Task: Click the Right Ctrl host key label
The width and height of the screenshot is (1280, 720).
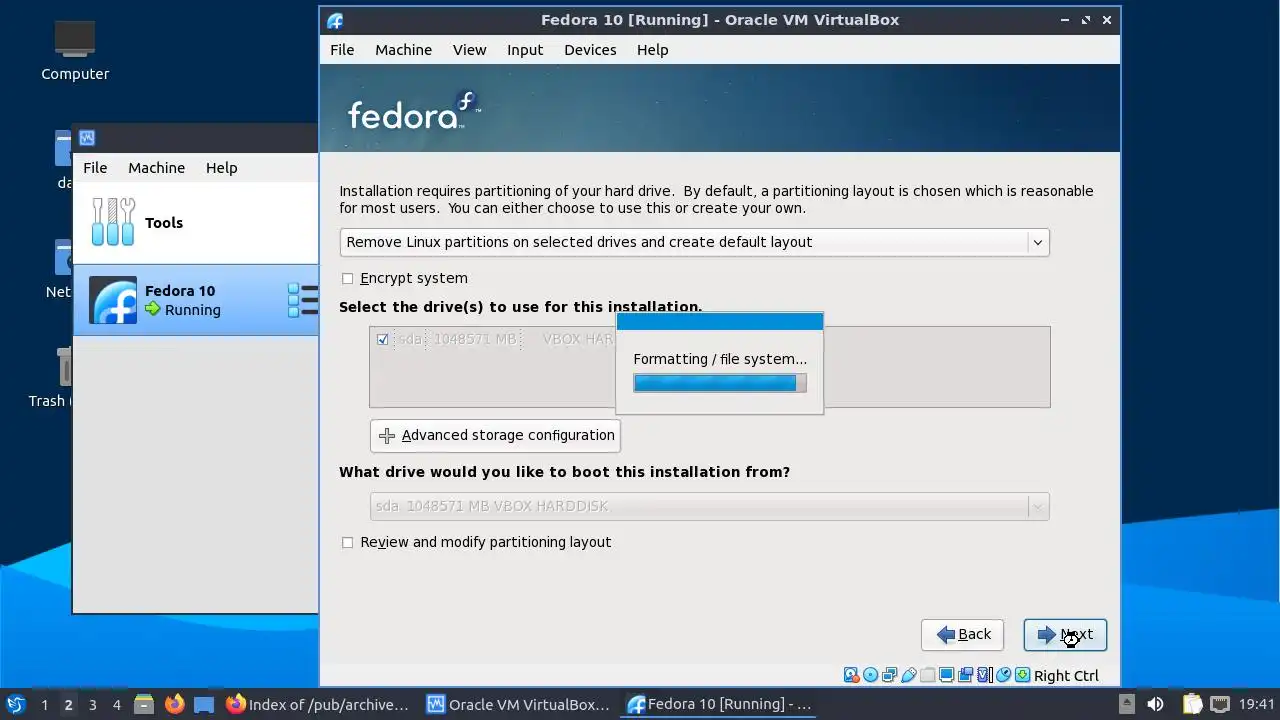Action: point(1066,676)
